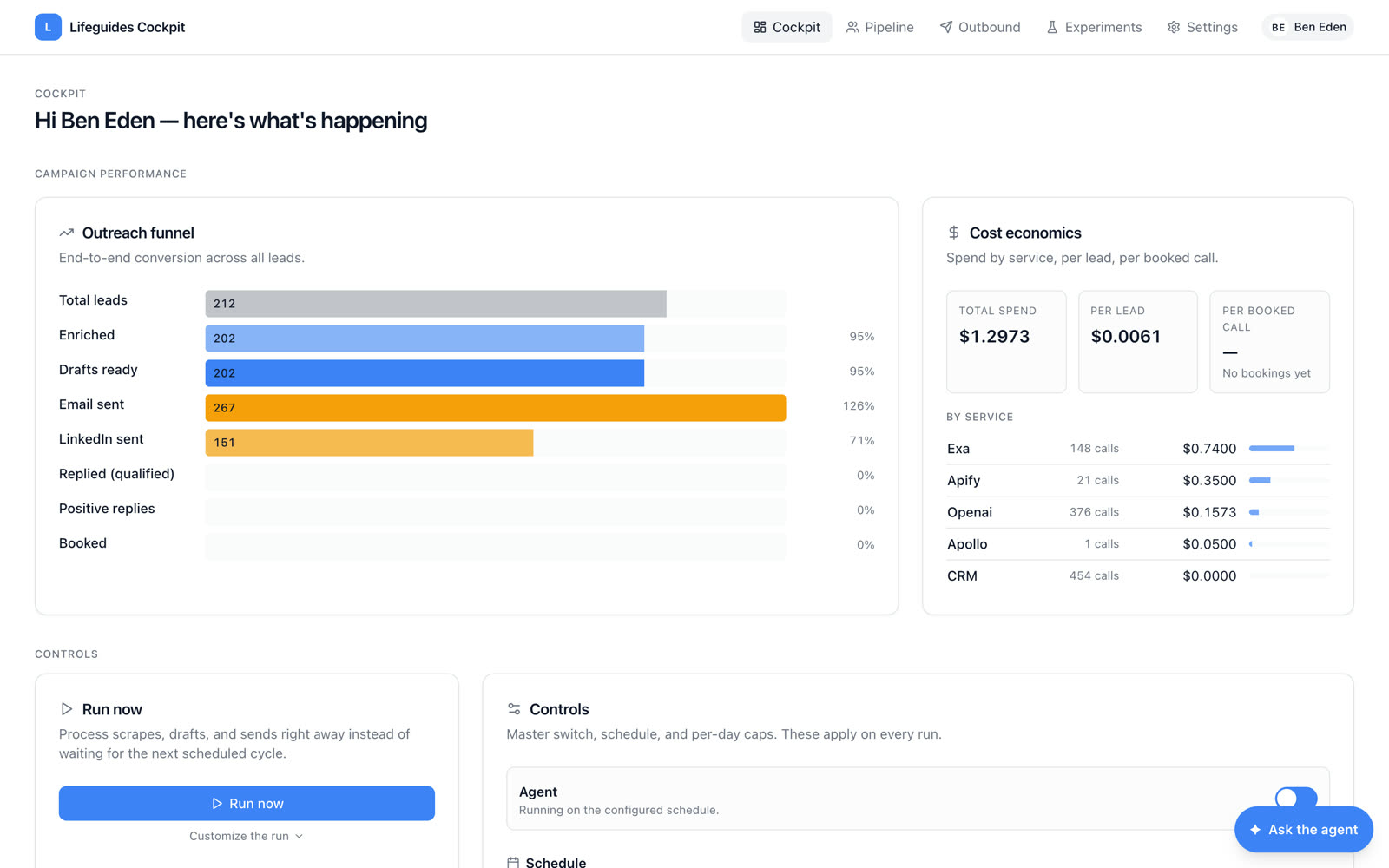Click the Outbound paper plane icon
The image size is (1389, 868).
point(946,27)
